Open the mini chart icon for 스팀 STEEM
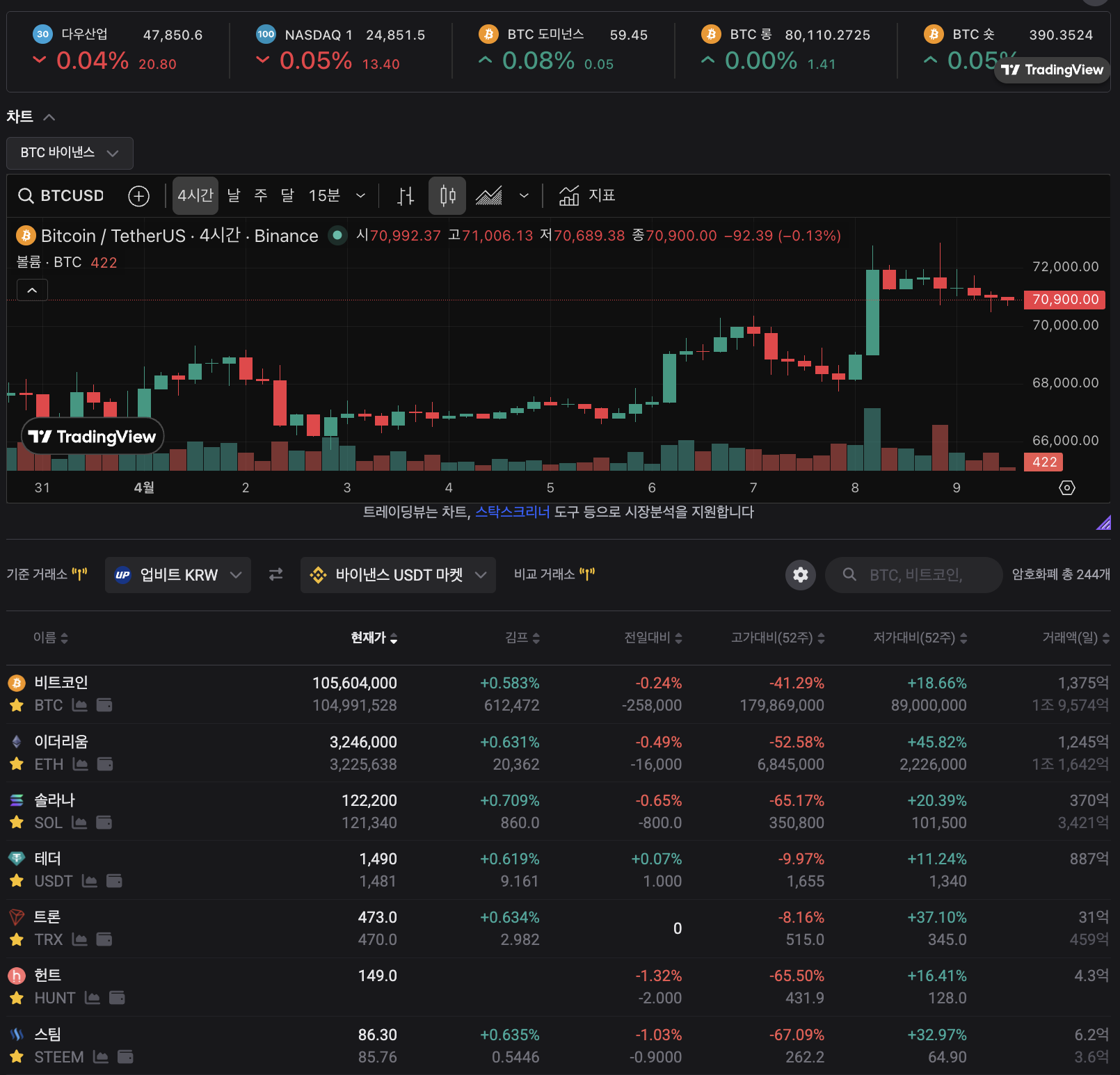Image resolution: width=1120 pixels, height=1075 pixels. click(x=101, y=1057)
